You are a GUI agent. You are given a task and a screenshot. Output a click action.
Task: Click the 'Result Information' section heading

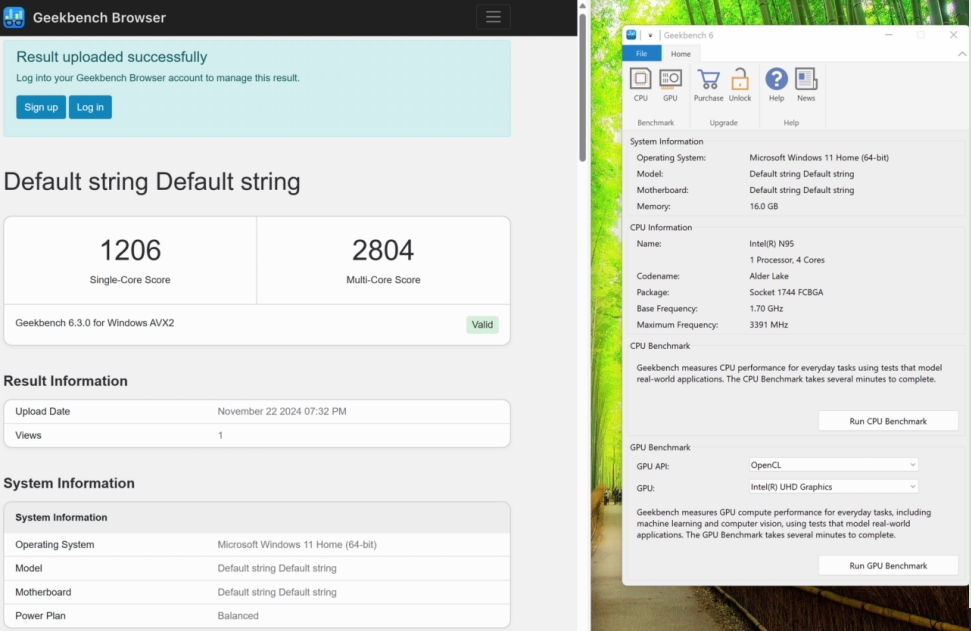pos(66,381)
